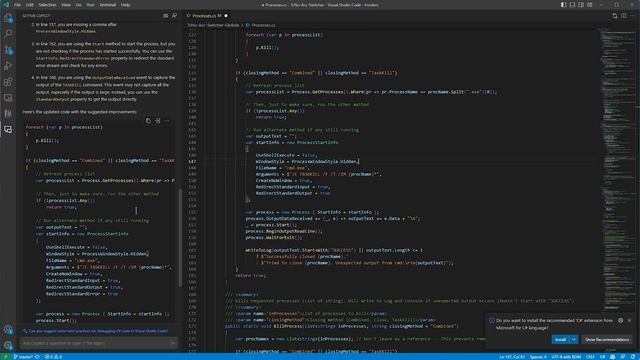Open the Run menu
The height and width of the screenshot is (360, 640).
click(90, 5)
